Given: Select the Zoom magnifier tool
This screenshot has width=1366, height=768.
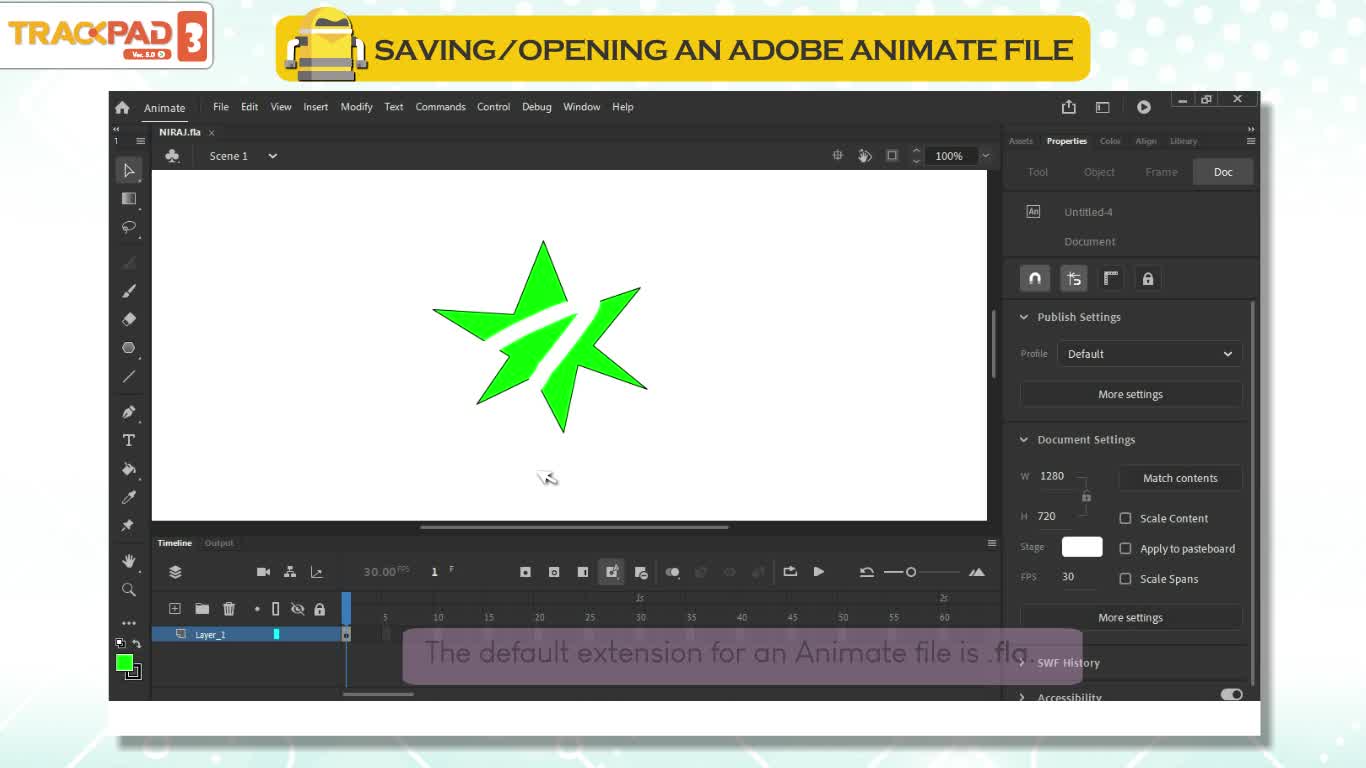Looking at the screenshot, I should coord(128,590).
